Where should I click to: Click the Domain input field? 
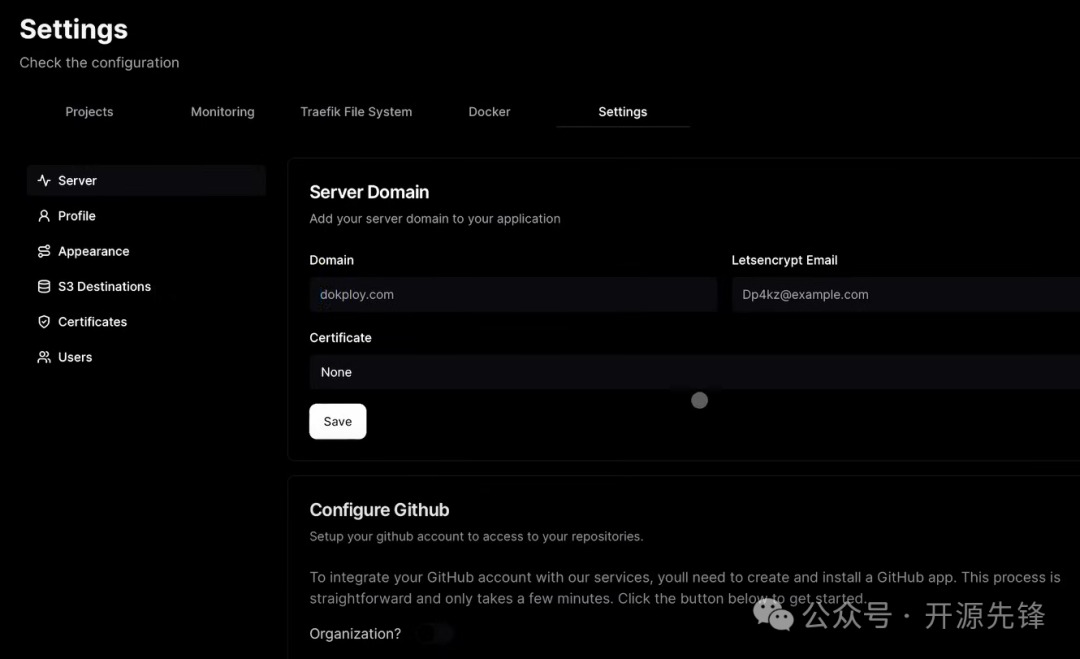click(x=513, y=295)
